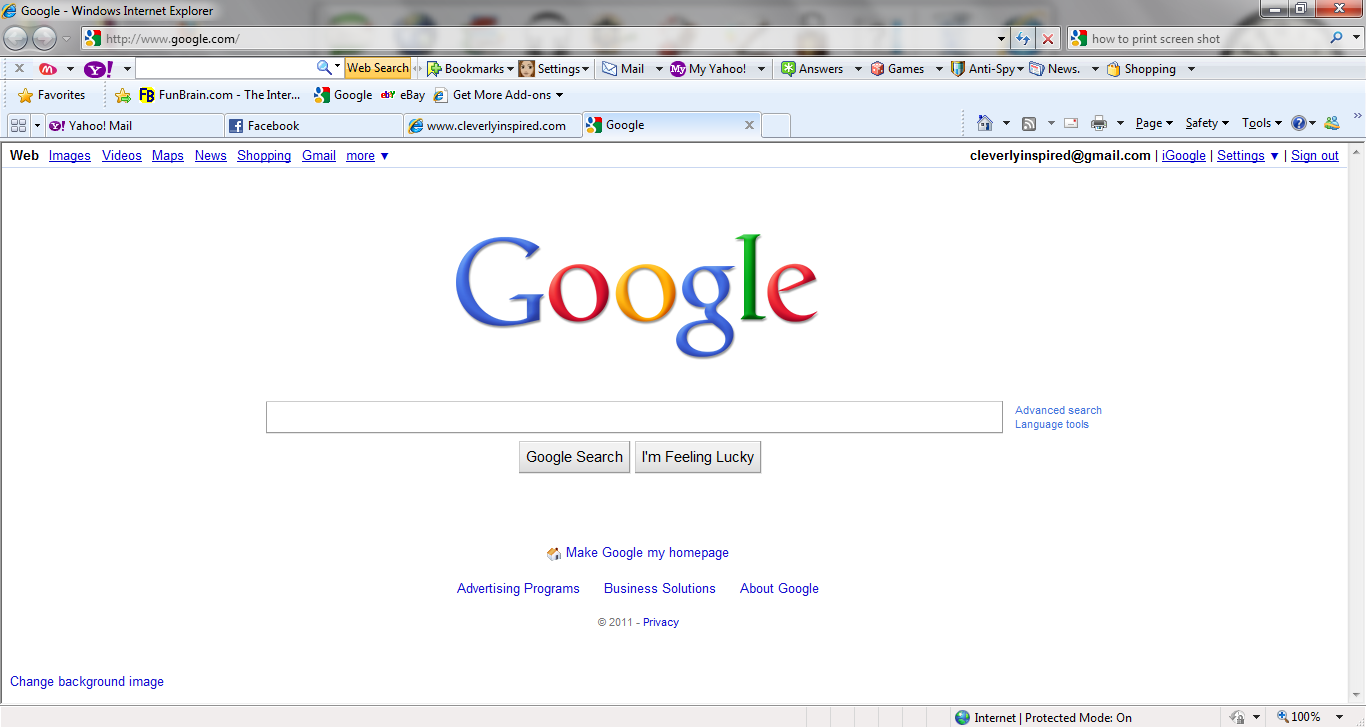This screenshot has width=1366, height=728.
Task: Click the security padlock status bar icon
Action: click(1238, 717)
